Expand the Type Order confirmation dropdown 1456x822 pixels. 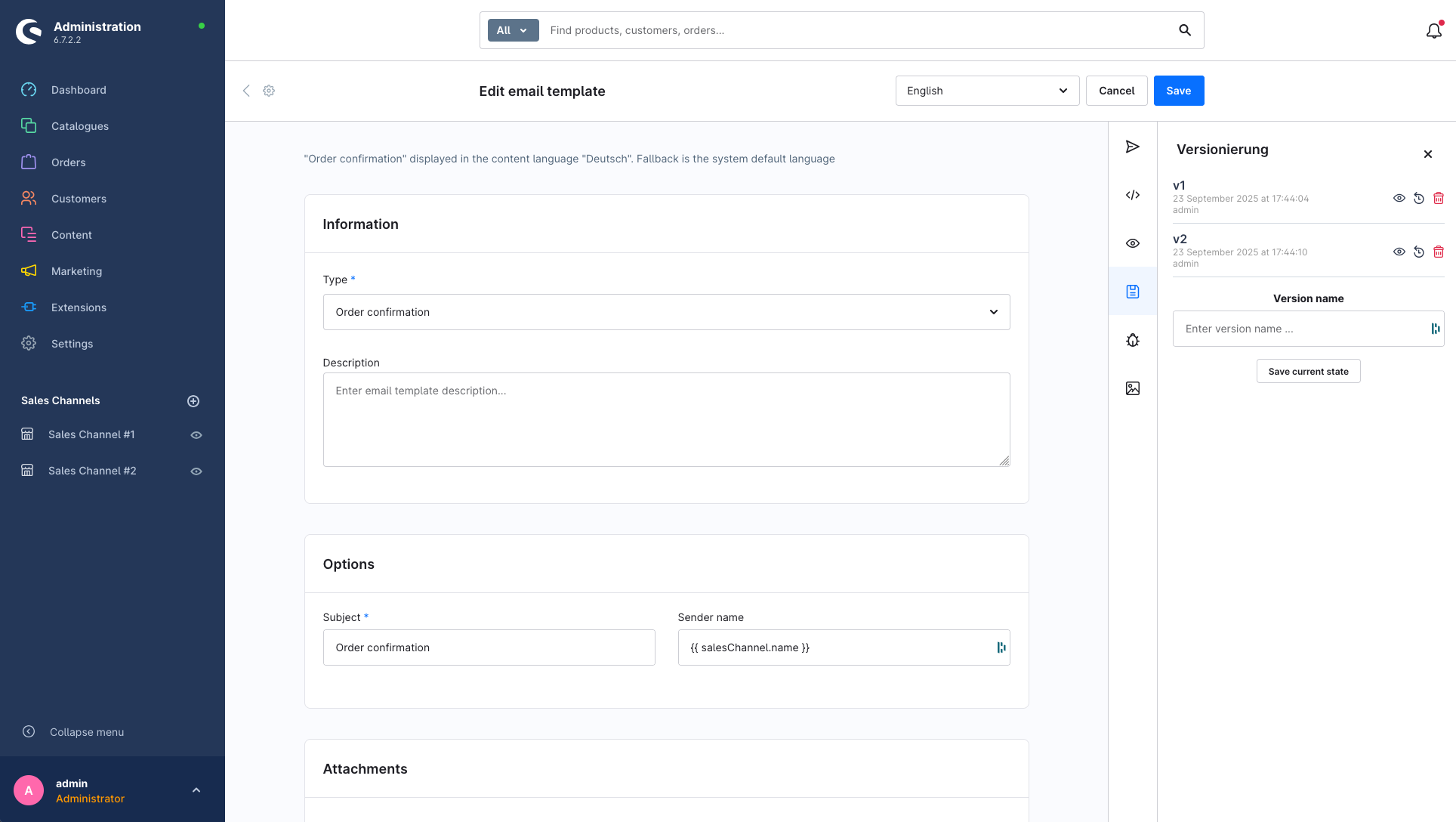(x=666, y=312)
